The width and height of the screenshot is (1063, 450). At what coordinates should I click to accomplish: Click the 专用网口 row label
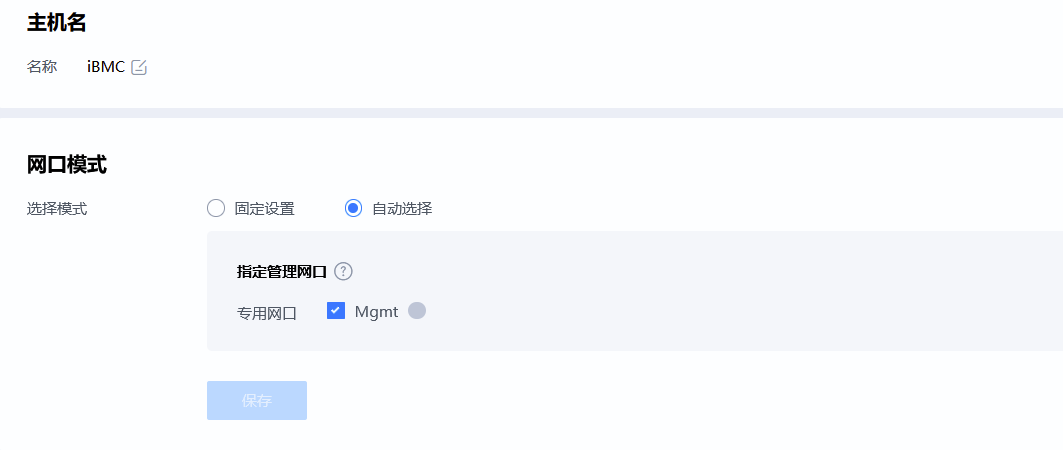[267, 312]
